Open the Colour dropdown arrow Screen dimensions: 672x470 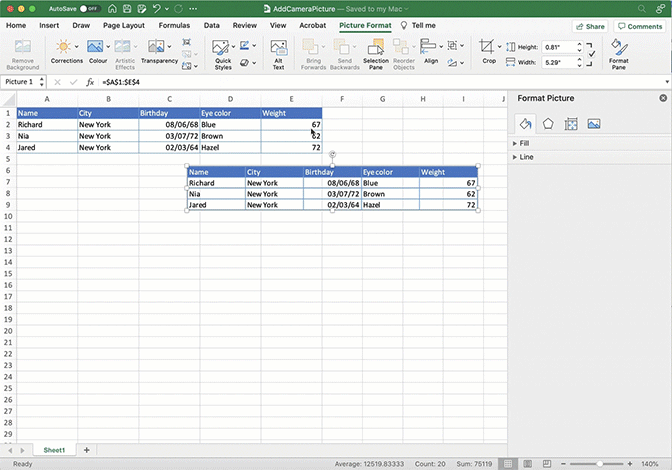click(108, 46)
